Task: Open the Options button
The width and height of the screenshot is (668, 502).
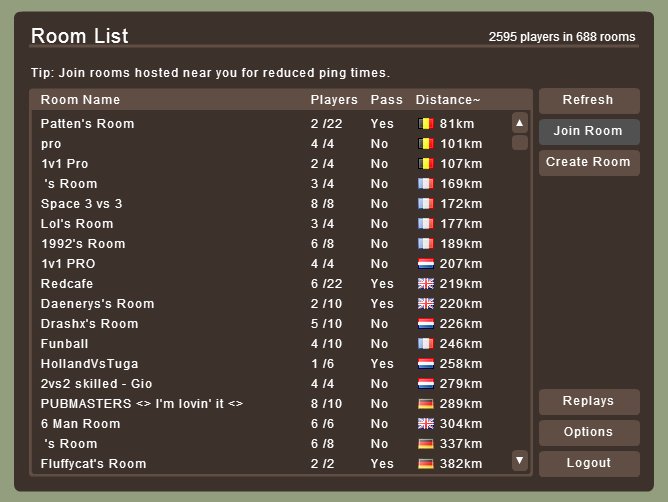Action: 589,433
